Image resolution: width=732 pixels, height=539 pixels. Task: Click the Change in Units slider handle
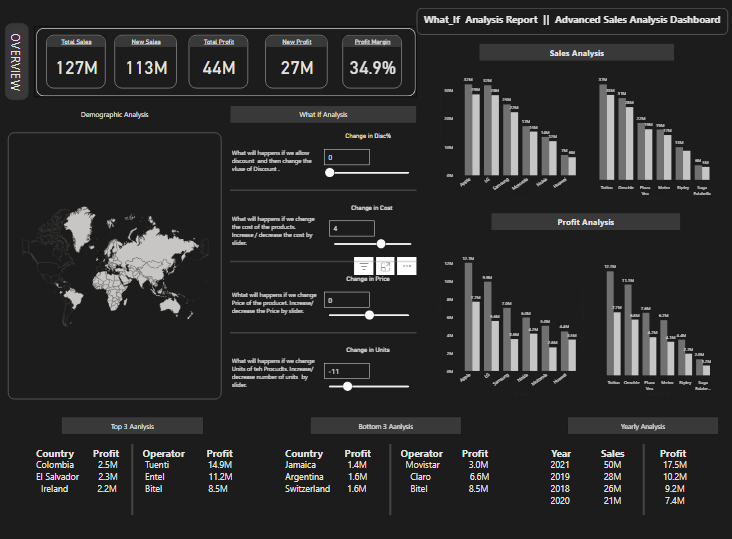coord(347,386)
